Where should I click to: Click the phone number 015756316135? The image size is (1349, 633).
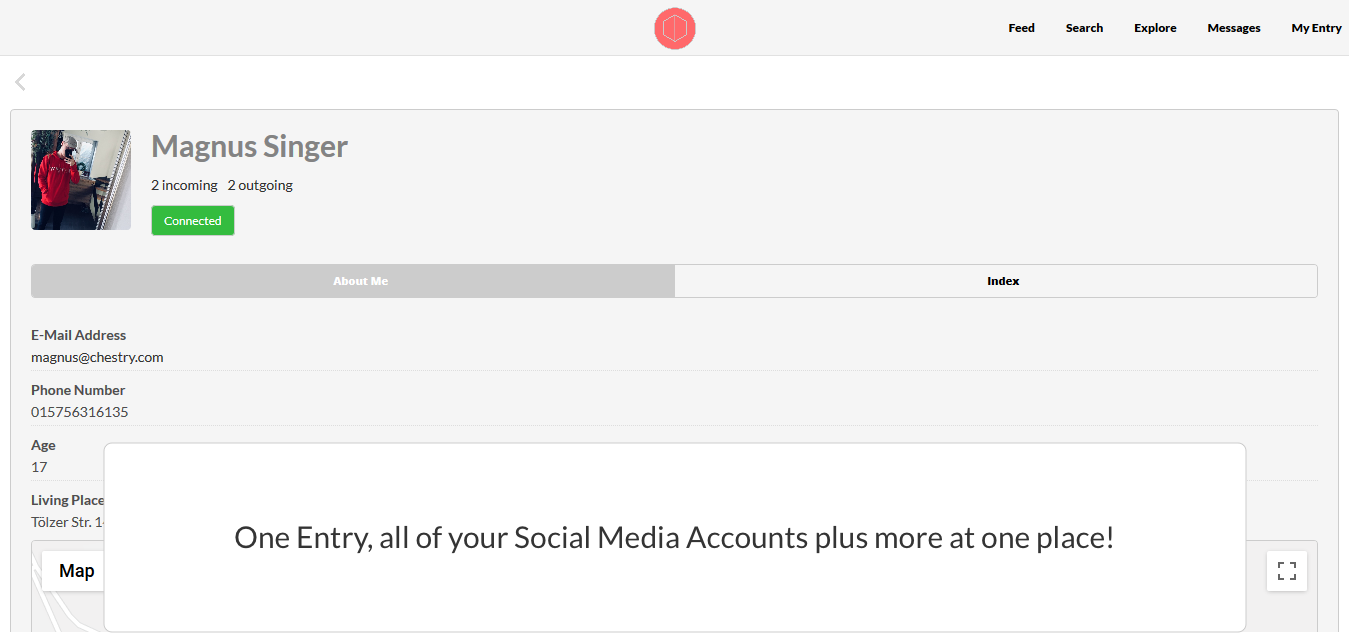click(x=80, y=412)
